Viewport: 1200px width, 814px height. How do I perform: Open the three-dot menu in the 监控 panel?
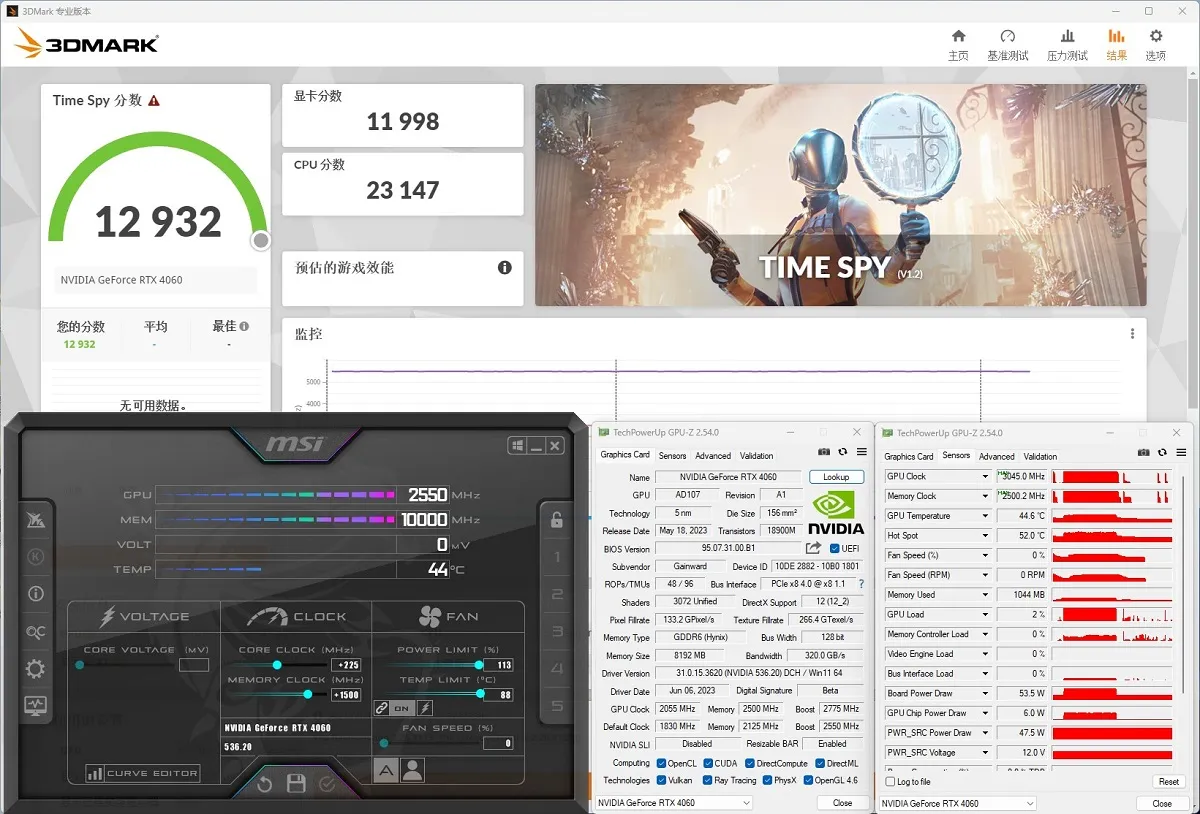click(1132, 334)
